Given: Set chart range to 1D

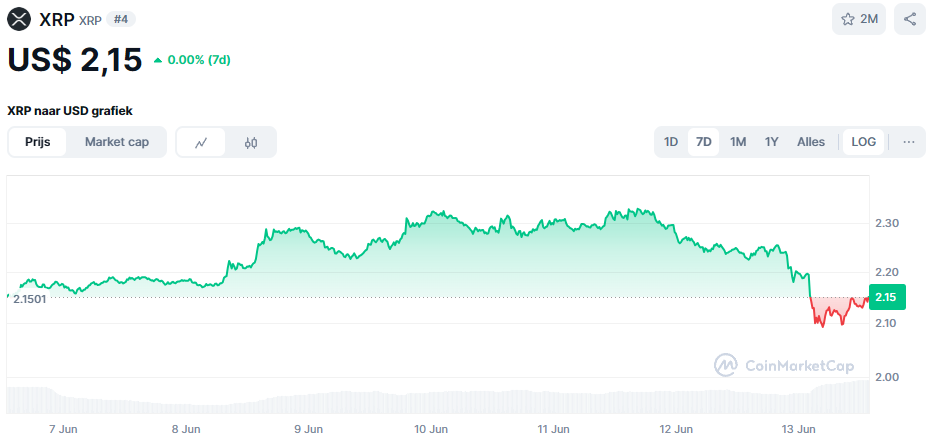Looking at the screenshot, I should (x=671, y=142).
